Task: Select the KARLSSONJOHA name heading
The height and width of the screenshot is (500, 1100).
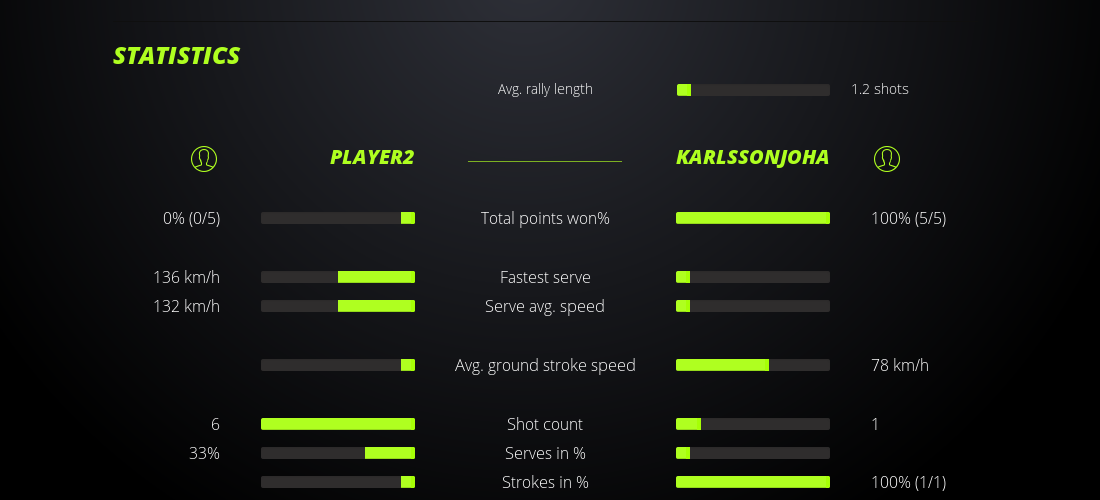Action: coord(752,157)
